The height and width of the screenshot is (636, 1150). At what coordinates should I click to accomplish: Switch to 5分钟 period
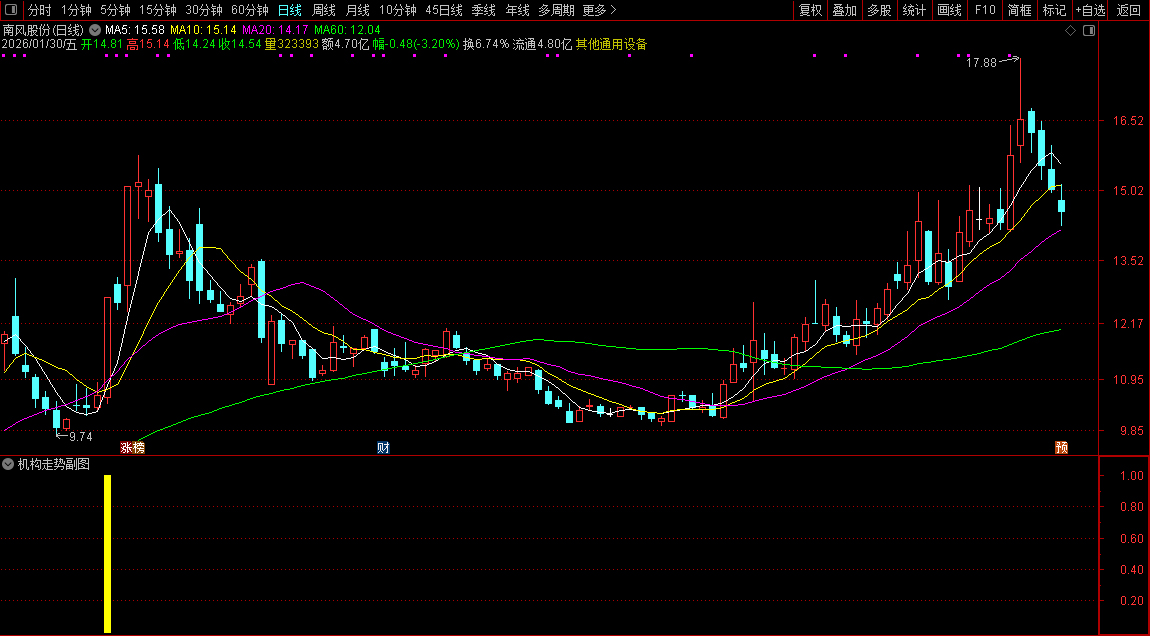(x=115, y=10)
